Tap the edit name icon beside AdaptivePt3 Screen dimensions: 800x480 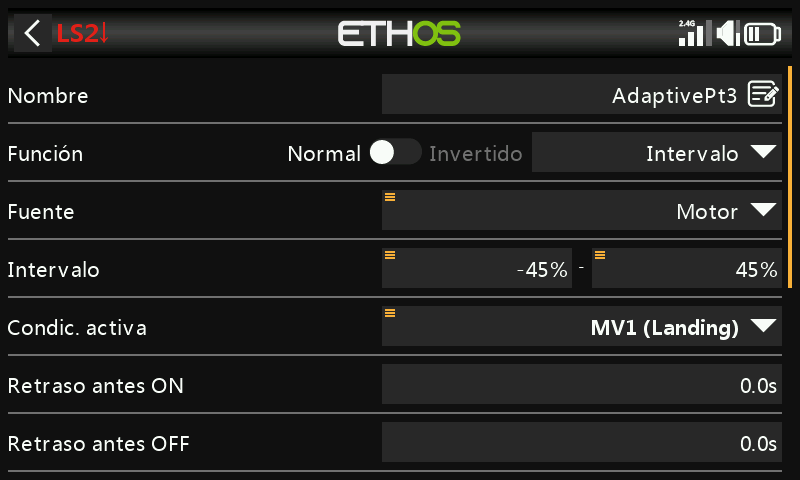[x=763, y=94]
